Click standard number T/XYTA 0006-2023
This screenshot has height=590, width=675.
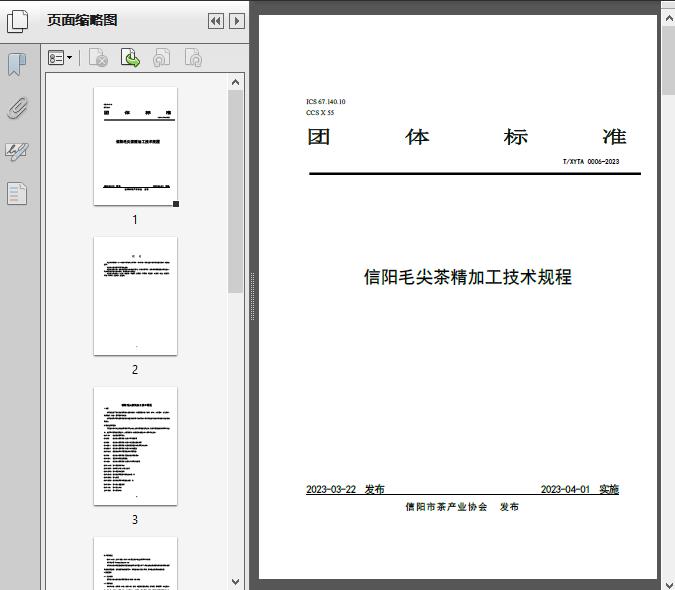[591, 161]
